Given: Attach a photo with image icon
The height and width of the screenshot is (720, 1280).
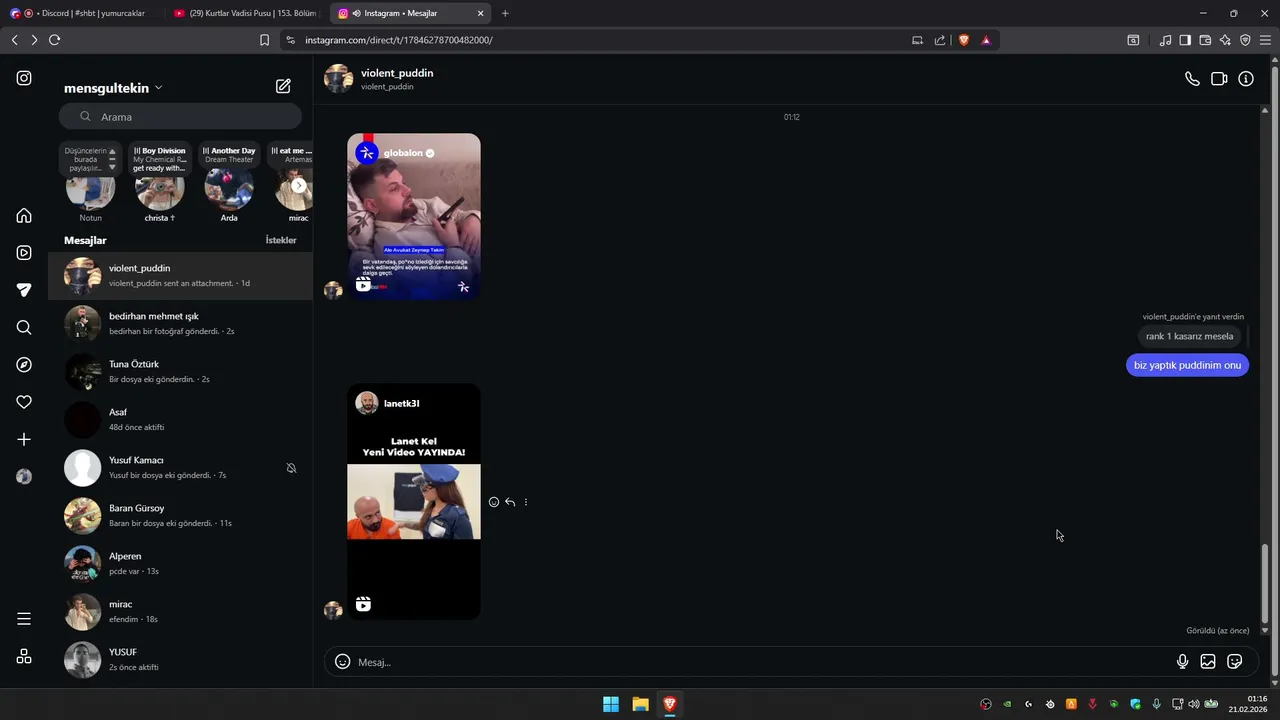Looking at the screenshot, I should click(1208, 662).
